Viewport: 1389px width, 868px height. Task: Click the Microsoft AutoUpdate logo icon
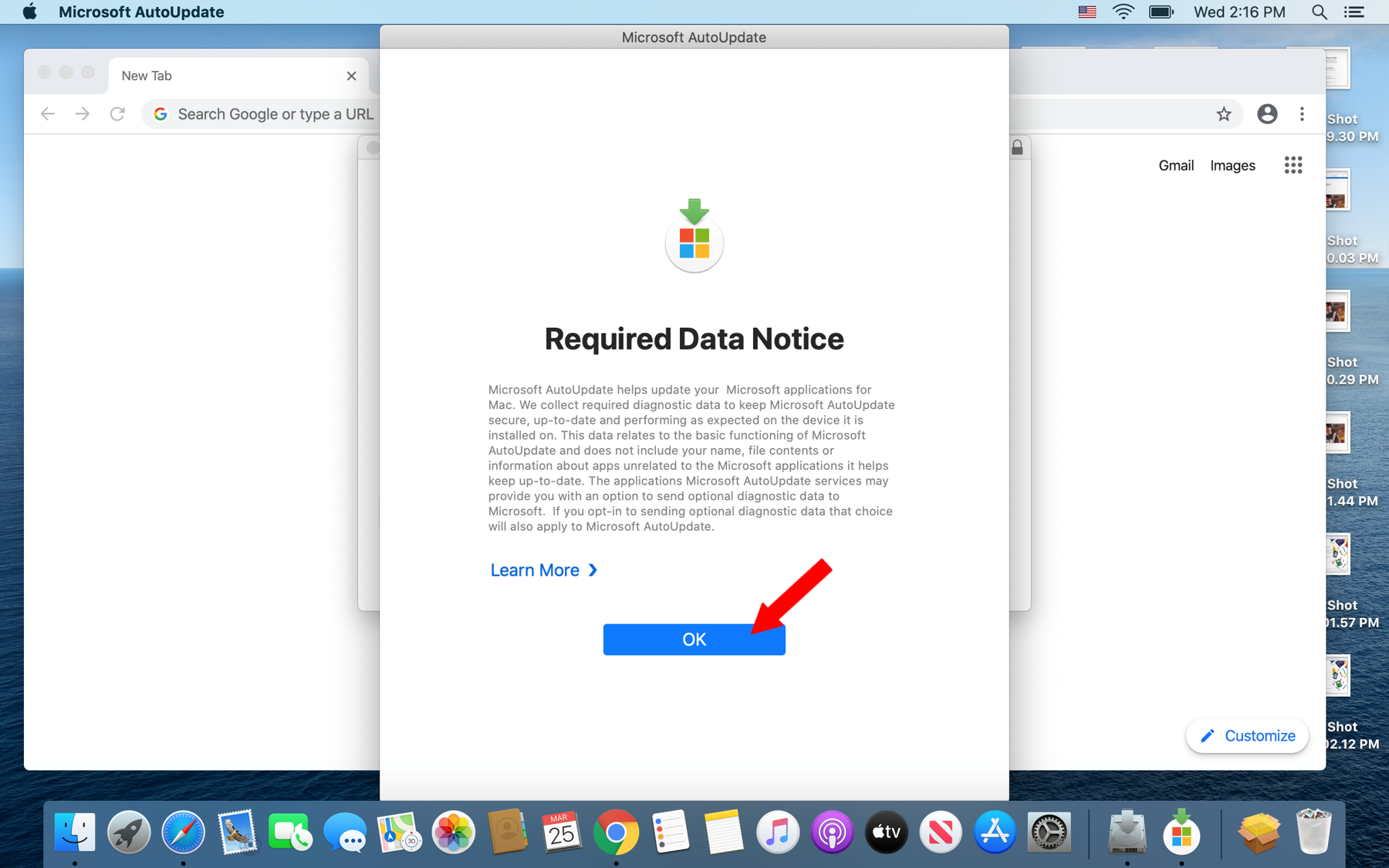(694, 235)
